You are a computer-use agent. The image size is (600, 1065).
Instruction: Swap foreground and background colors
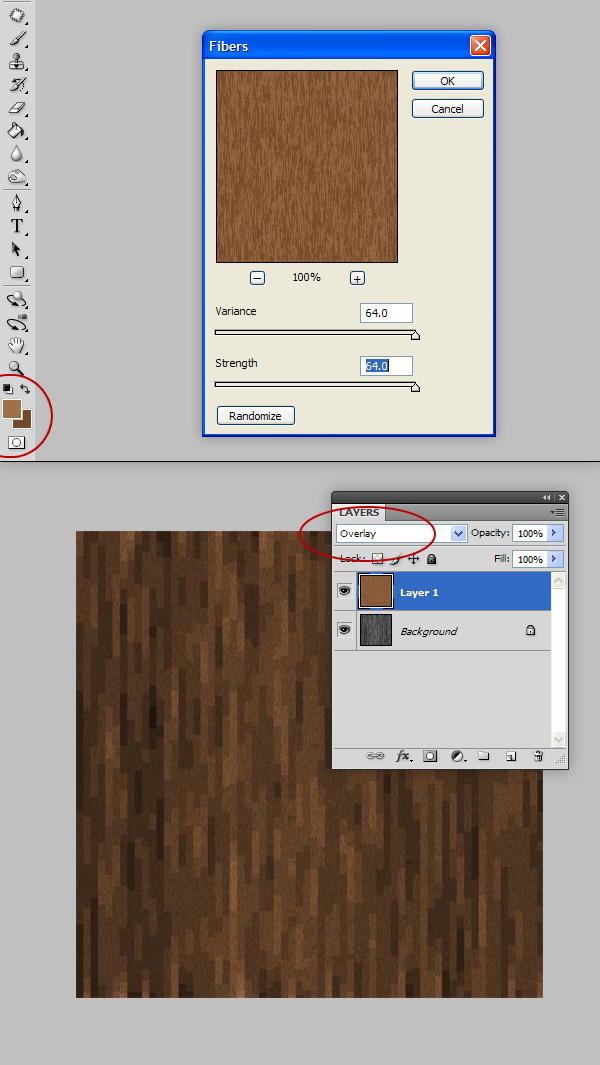click(25, 389)
